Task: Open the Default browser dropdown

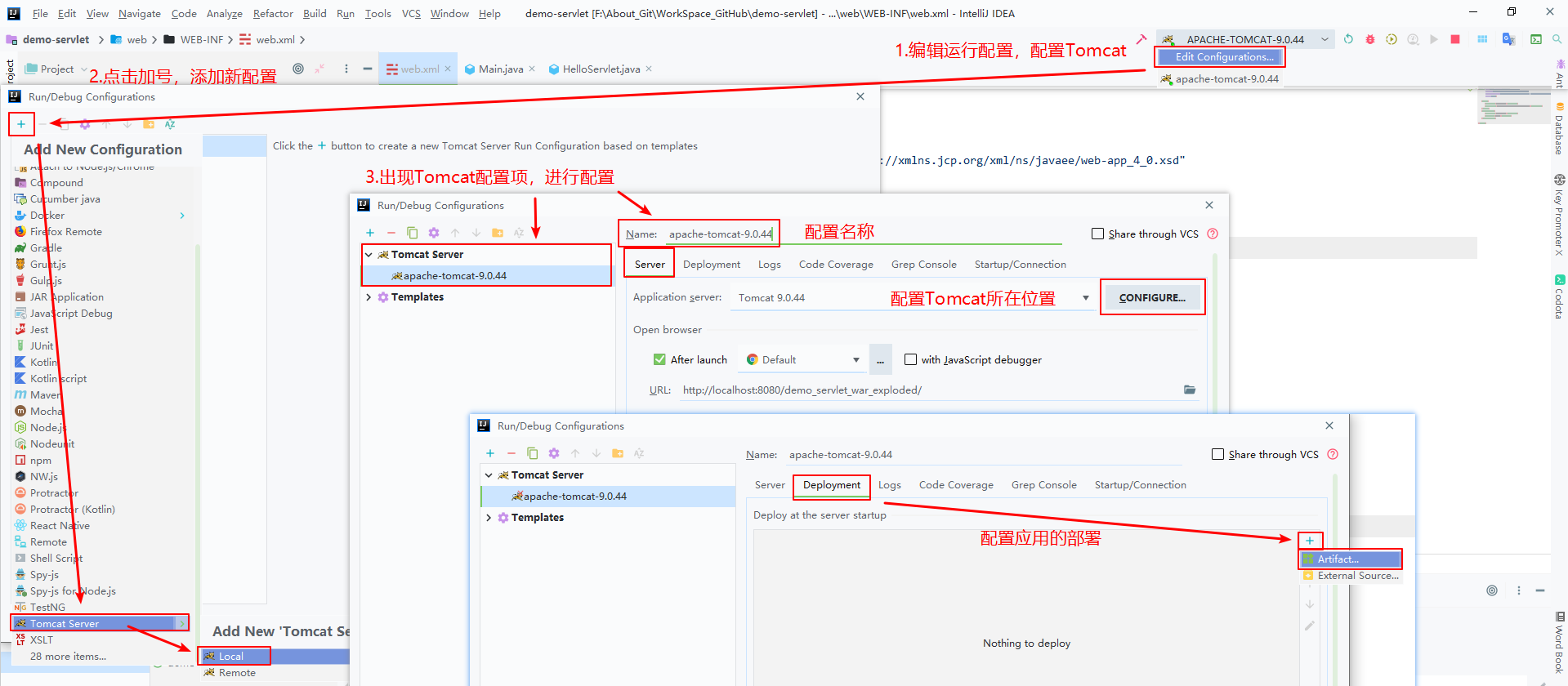Action: 802,359
